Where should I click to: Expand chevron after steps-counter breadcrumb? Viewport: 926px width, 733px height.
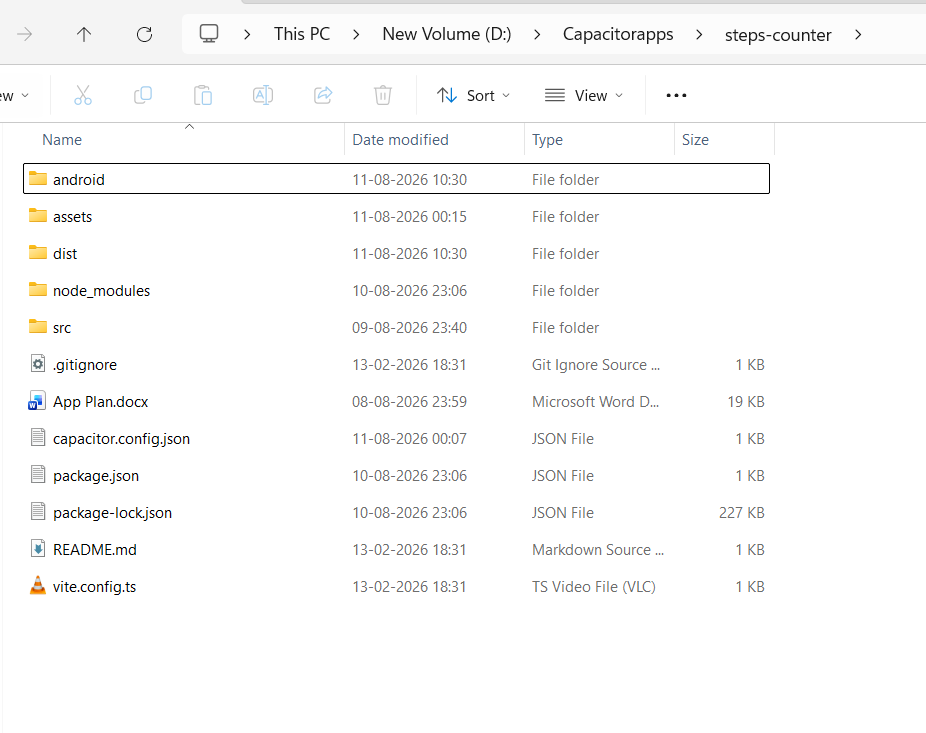click(858, 35)
